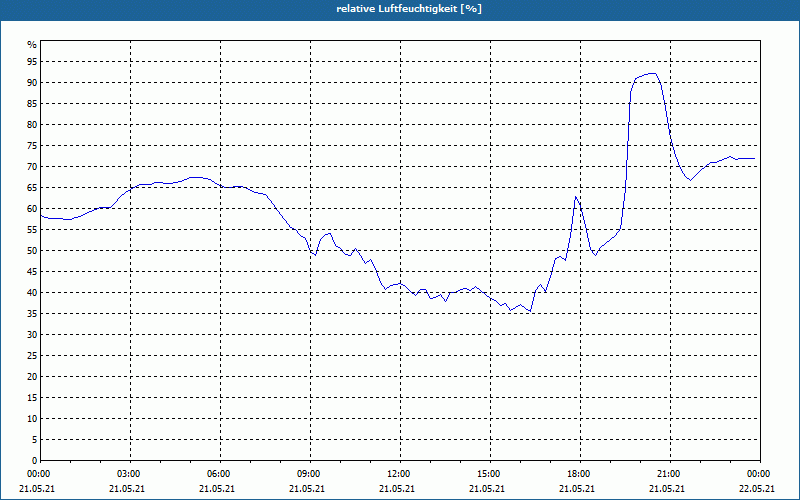
Task: Click the humidity peak near 92% on the curve
Action: pos(652,73)
